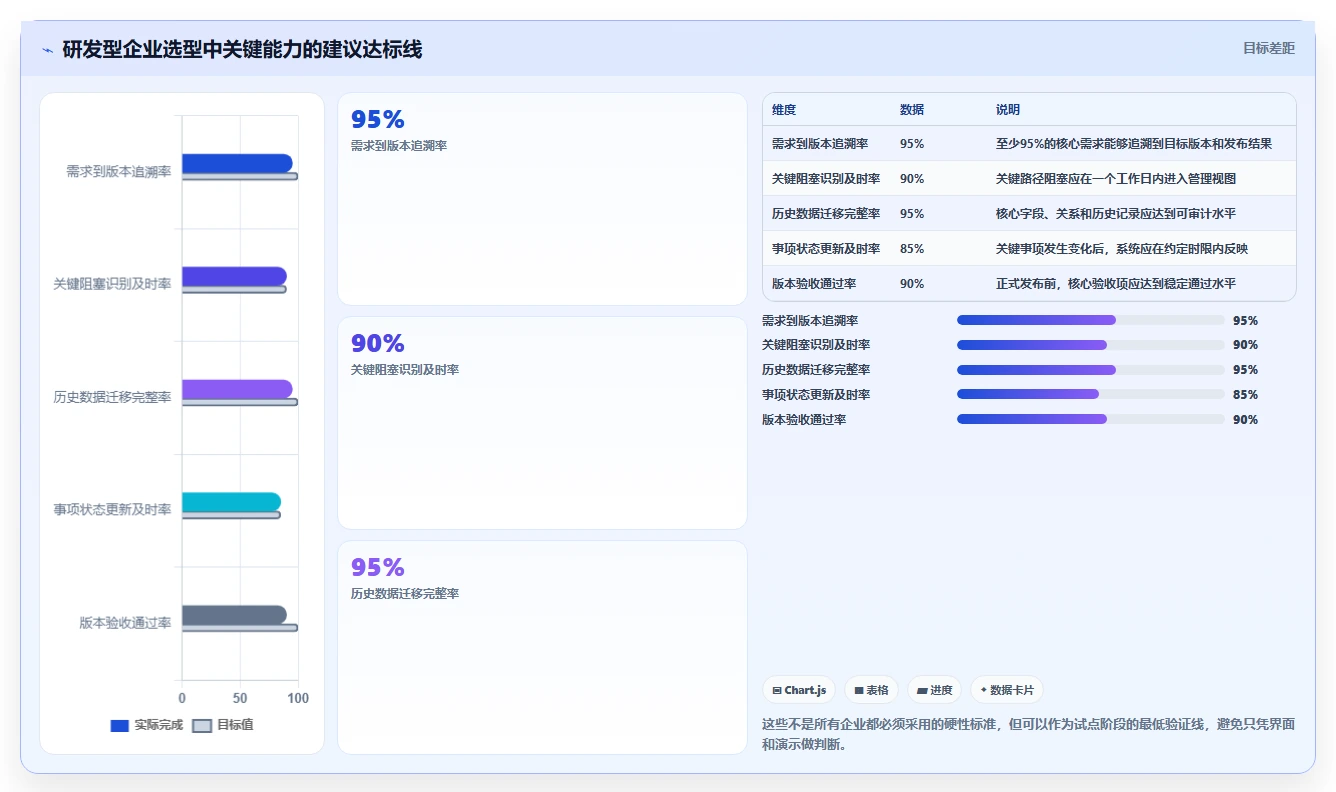Toggle the 目标值 legend item

(x=223, y=725)
